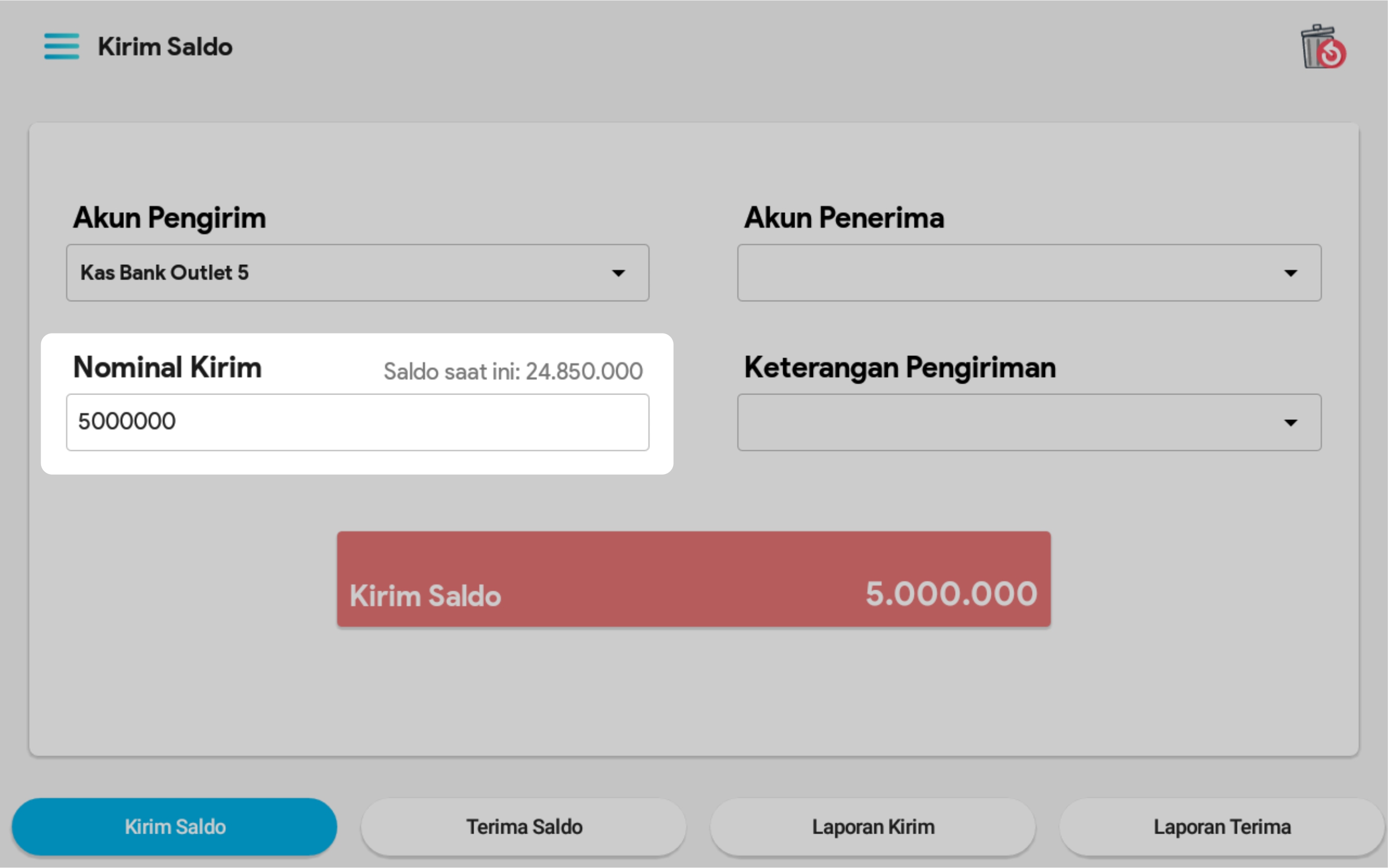Switch to the Kirim Saldo bottom tab

point(174,827)
